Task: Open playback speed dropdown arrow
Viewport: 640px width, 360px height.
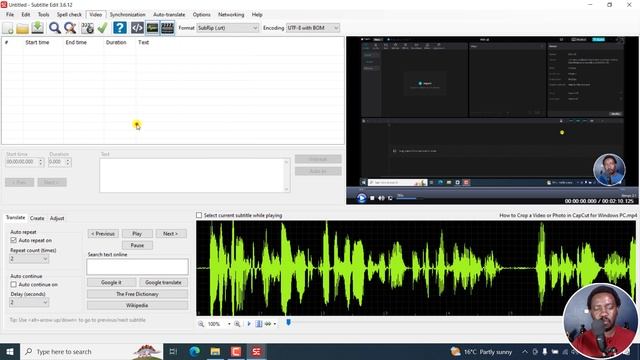Action: (x=275, y=324)
